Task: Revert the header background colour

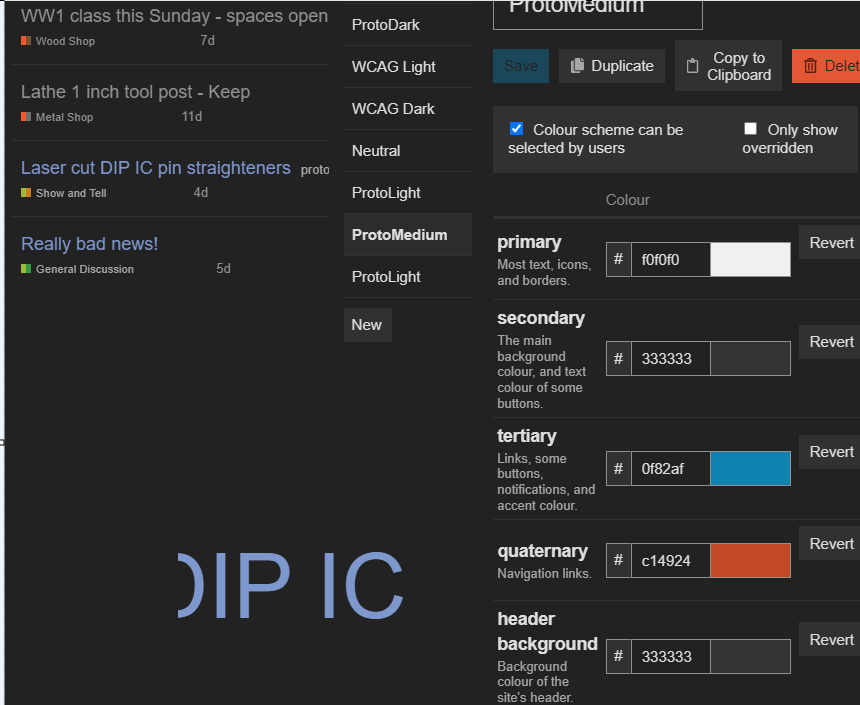Action: pyautogui.click(x=830, y=640)
